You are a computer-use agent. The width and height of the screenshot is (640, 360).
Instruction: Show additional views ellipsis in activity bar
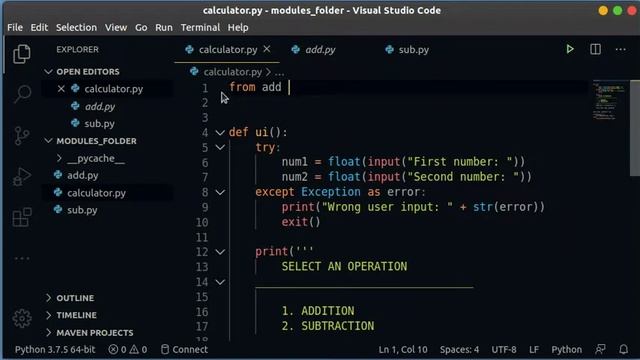click(x=22, y=258)
